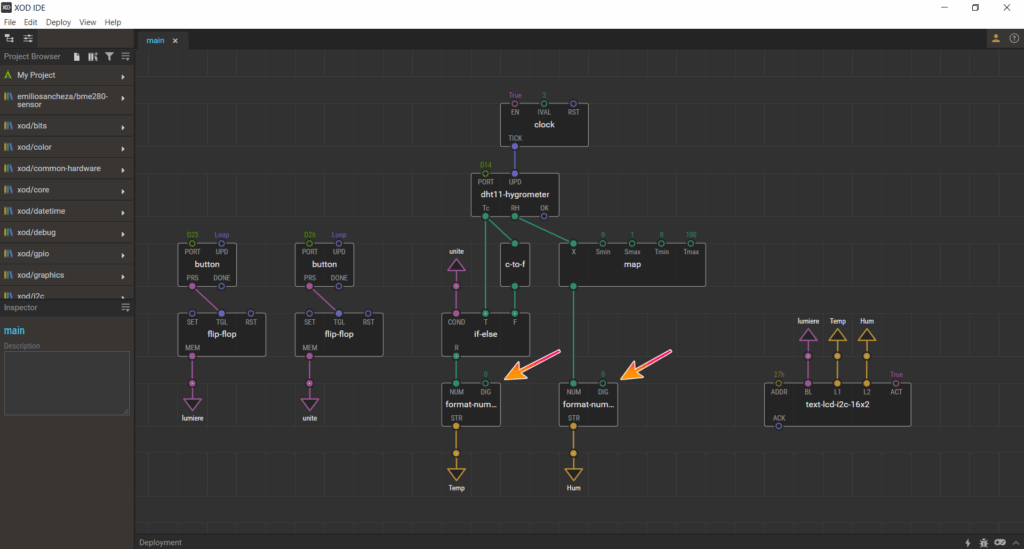Select the flip-flop node feeding unite
This screenshot has height=549, width=1024.
pos(339,334)
